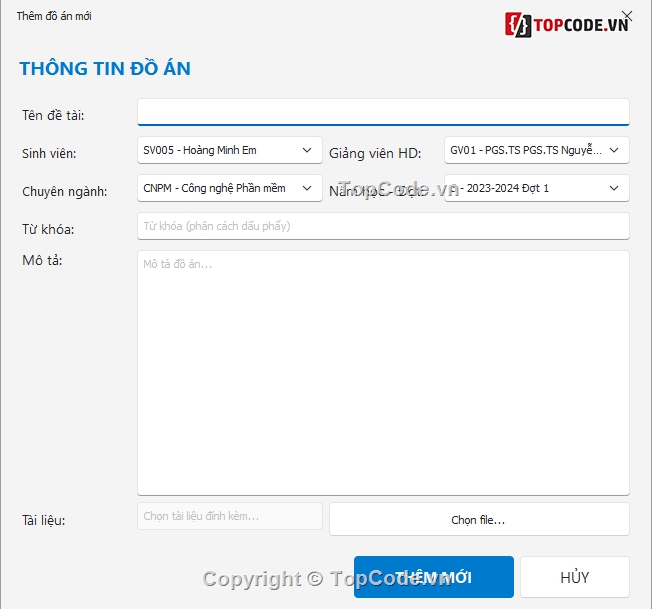The width and height of the screenshot is (652, 609).
Task: Click the Tài liệu label
Action: (44, 520)
